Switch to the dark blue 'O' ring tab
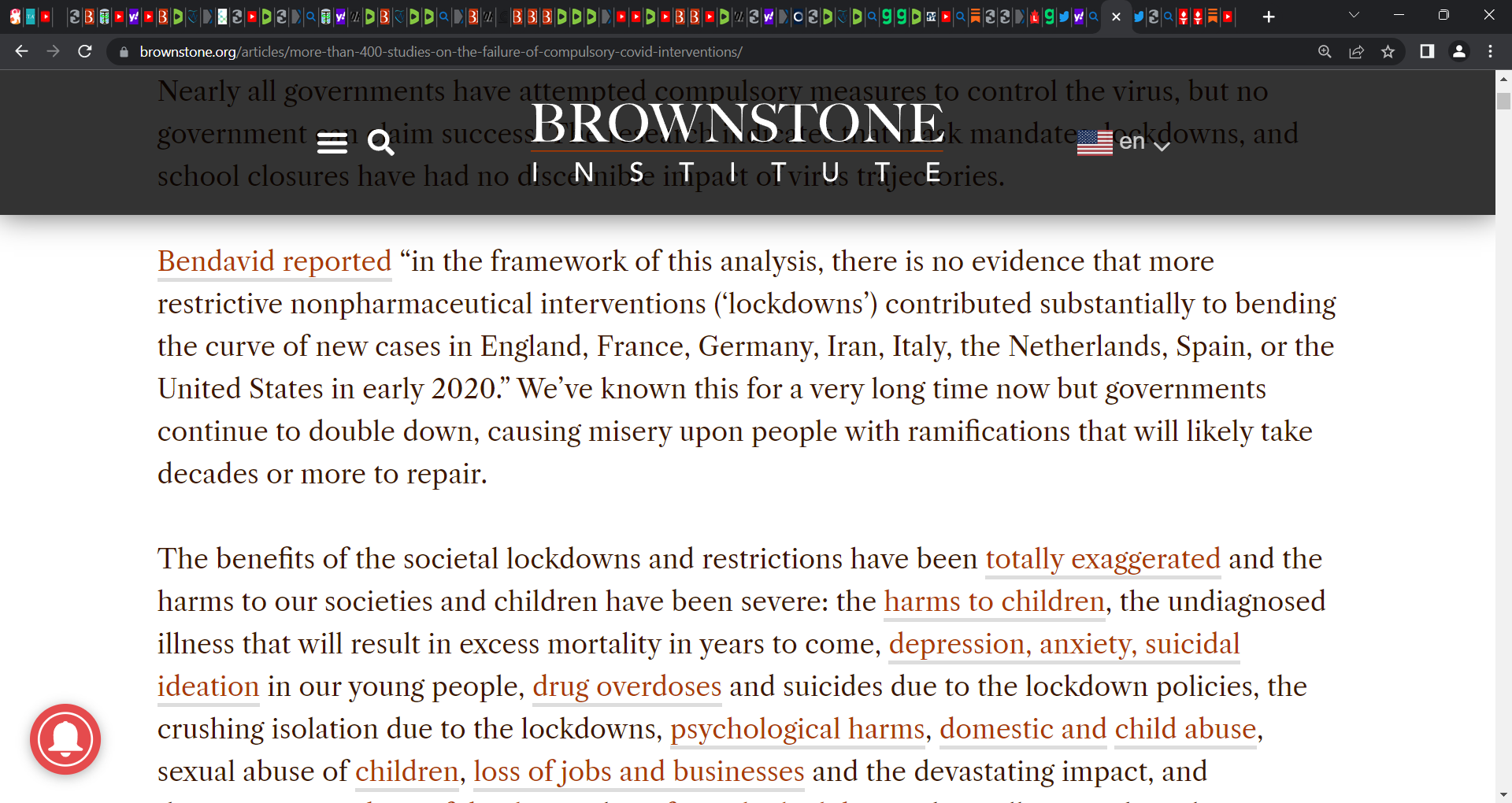Screen dimensions: 1512x803 798,17
